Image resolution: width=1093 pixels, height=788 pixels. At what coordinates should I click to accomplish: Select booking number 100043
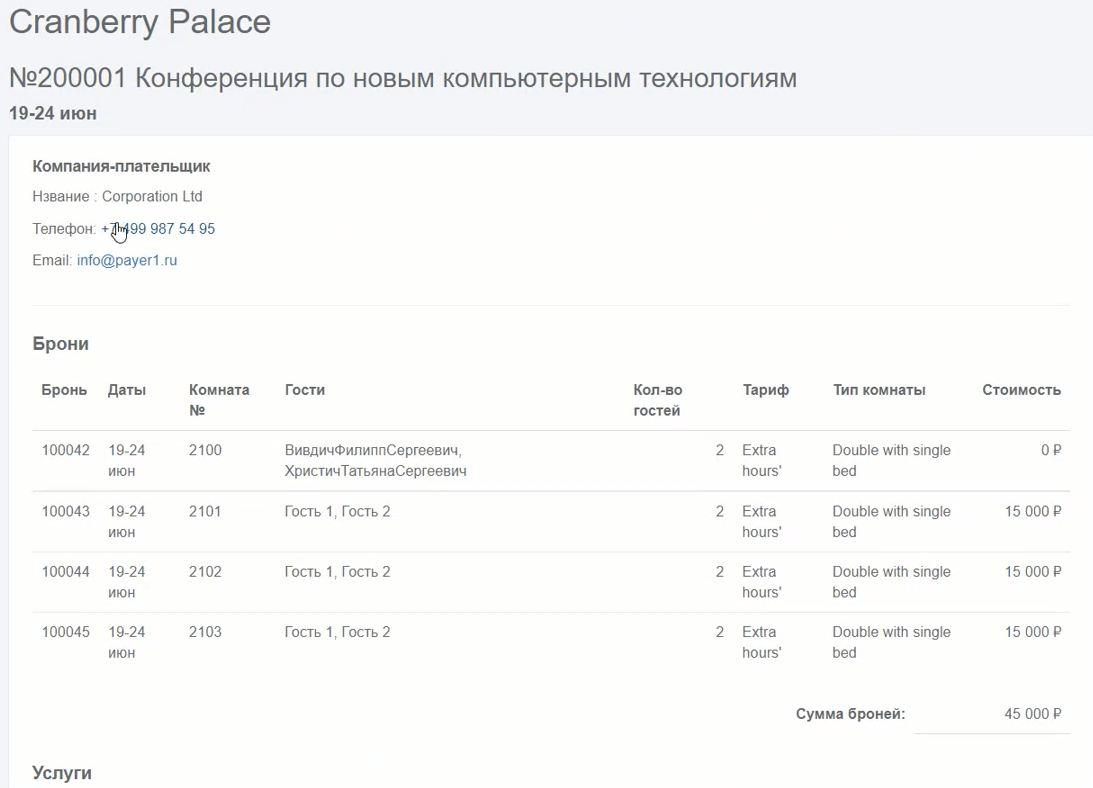(66, 512)
